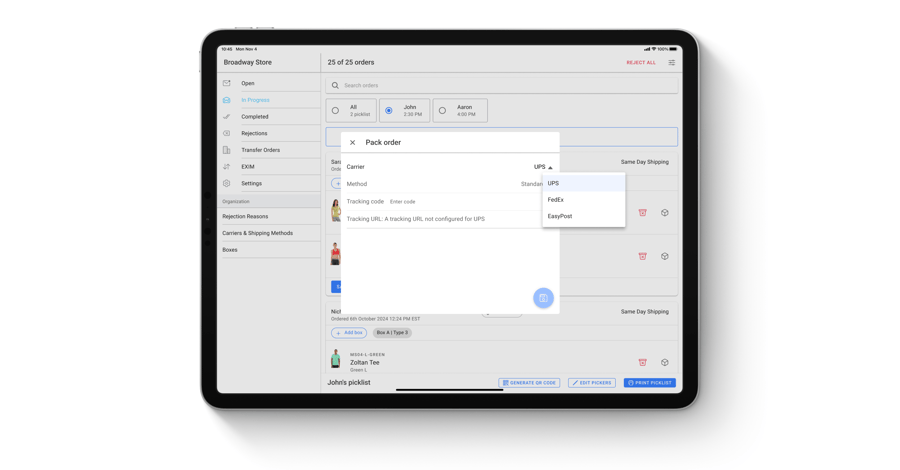Choose FedEx from the carrier list
This screenshot has height=470, width=900.
[x=556, y=200]
